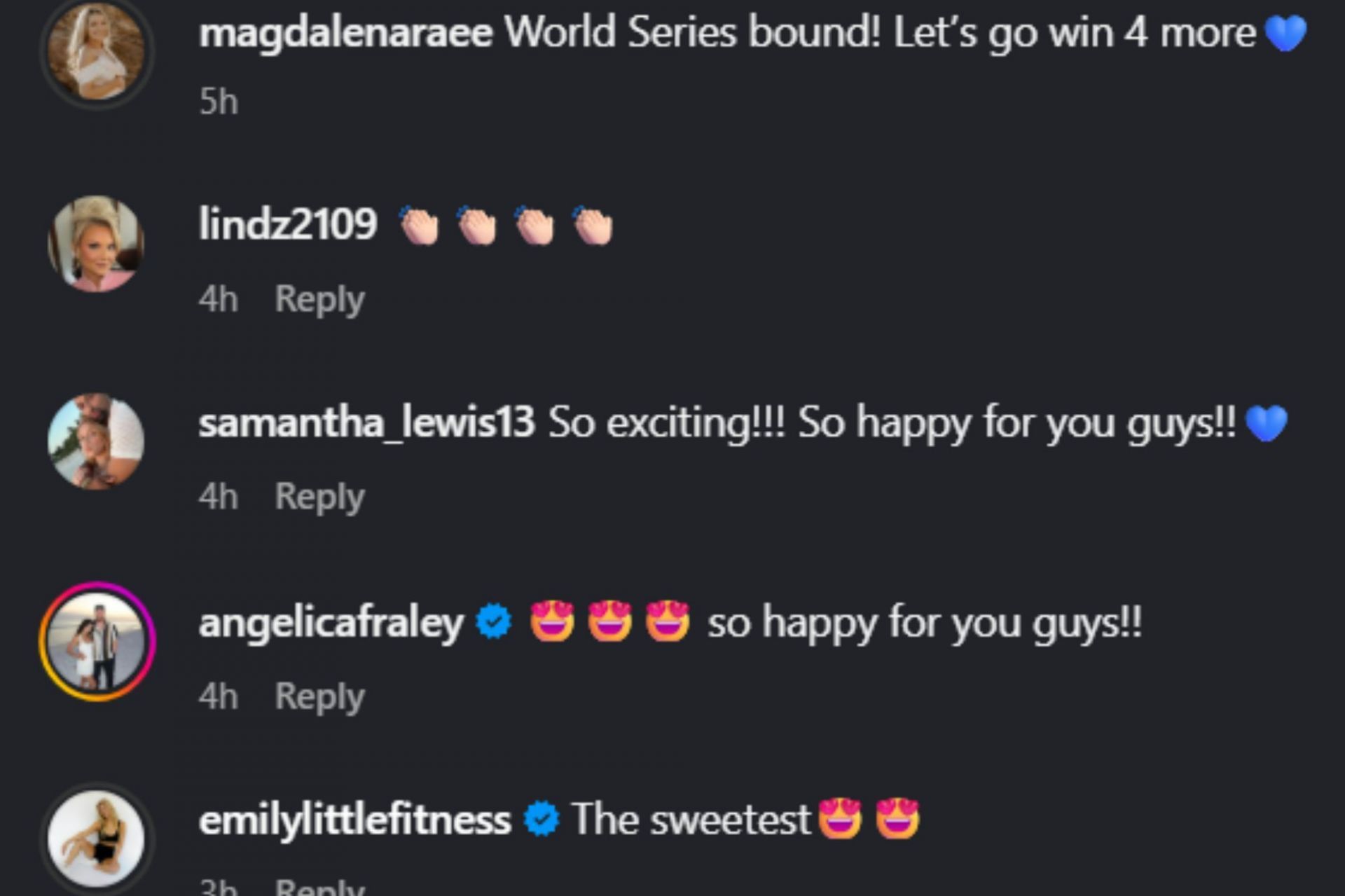This screenshot has width=1345, height=896.
Task: Open emilylittlefitness username link
Action: (x=354, y=820)
